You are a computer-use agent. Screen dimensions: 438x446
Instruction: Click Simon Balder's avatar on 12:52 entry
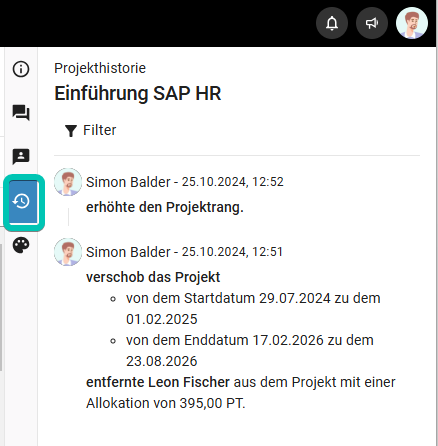[68, 182]
